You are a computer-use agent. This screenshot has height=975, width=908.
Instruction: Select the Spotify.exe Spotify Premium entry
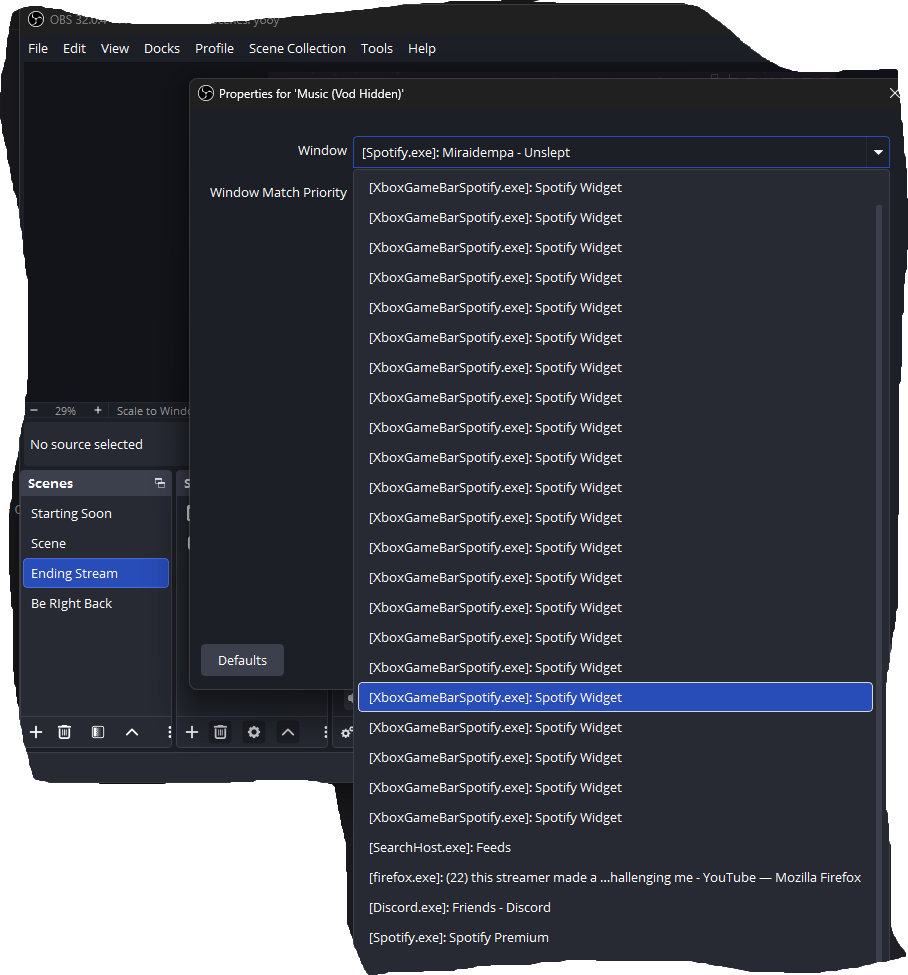(615, 937)
